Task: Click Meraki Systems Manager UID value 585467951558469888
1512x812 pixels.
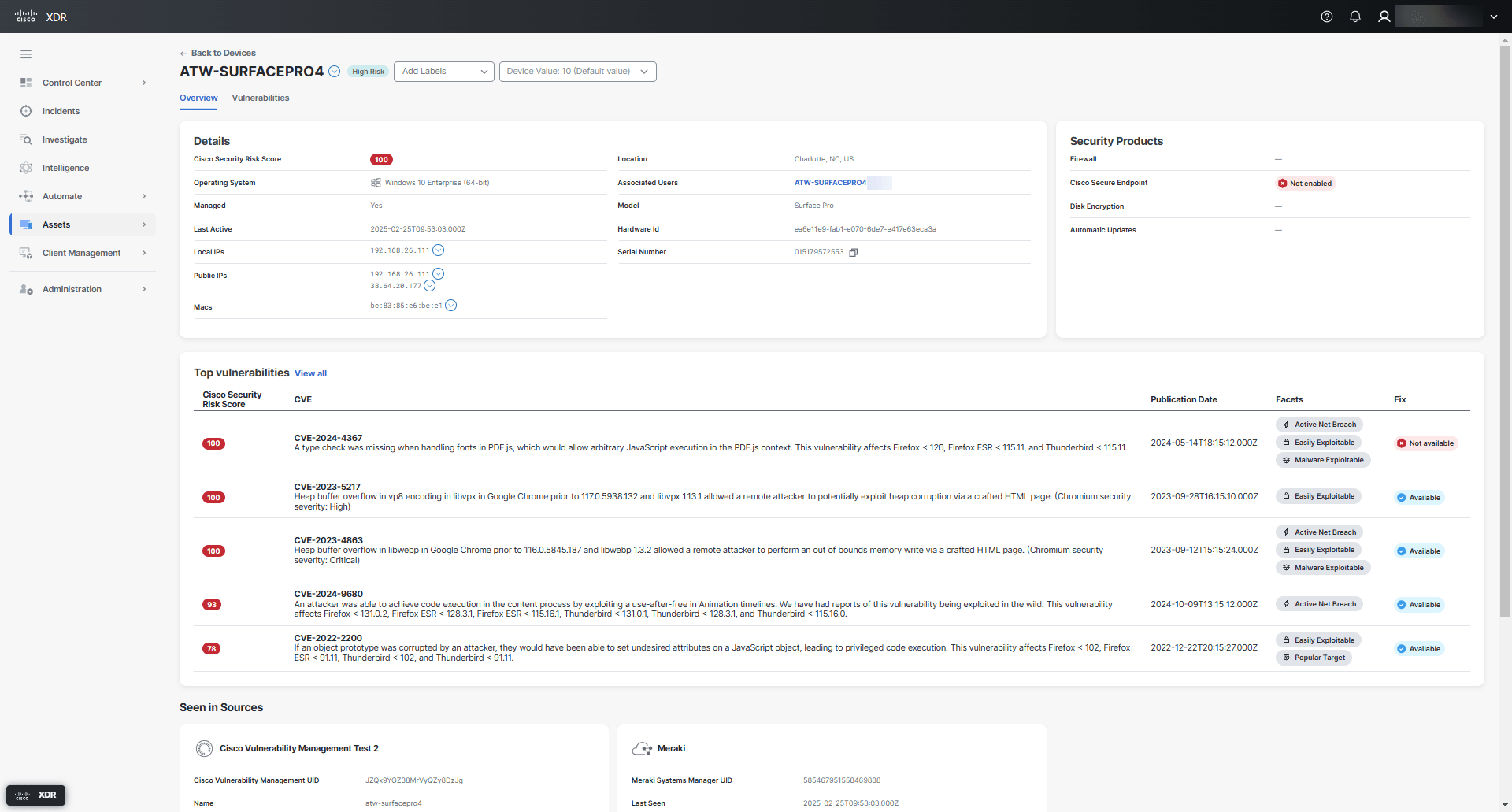Action: 842,780
